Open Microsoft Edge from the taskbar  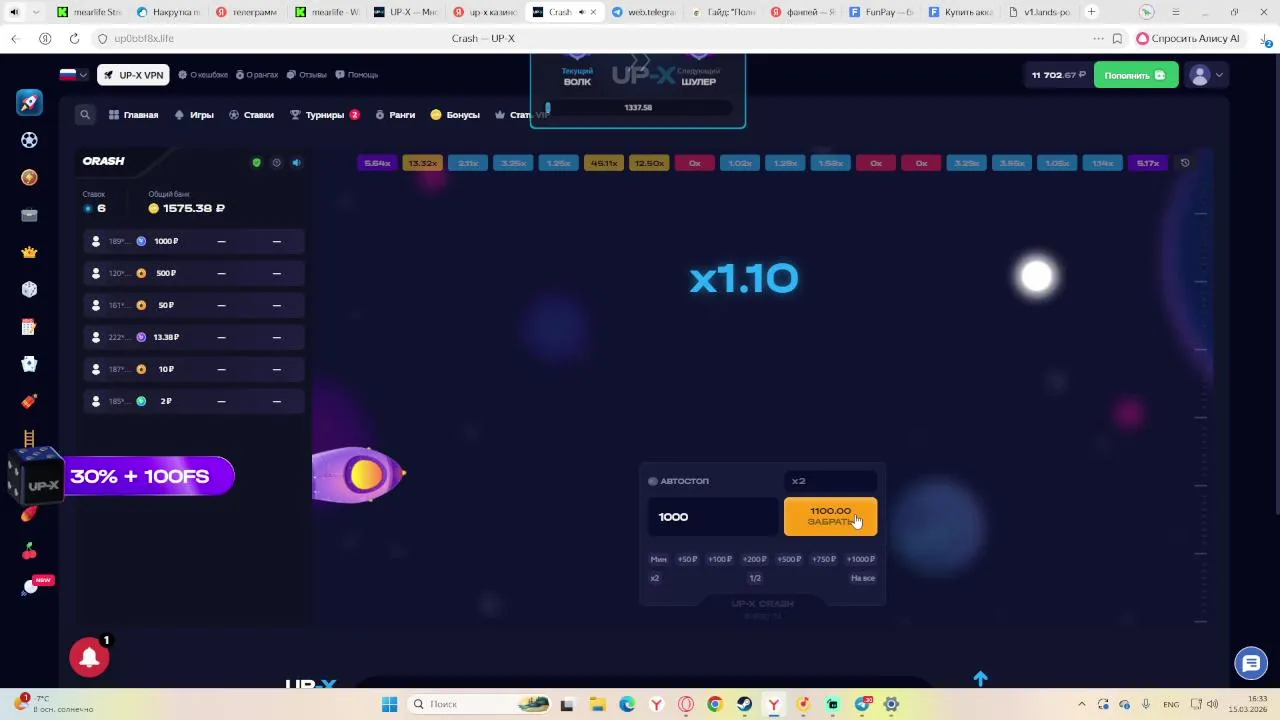point(627,704)
